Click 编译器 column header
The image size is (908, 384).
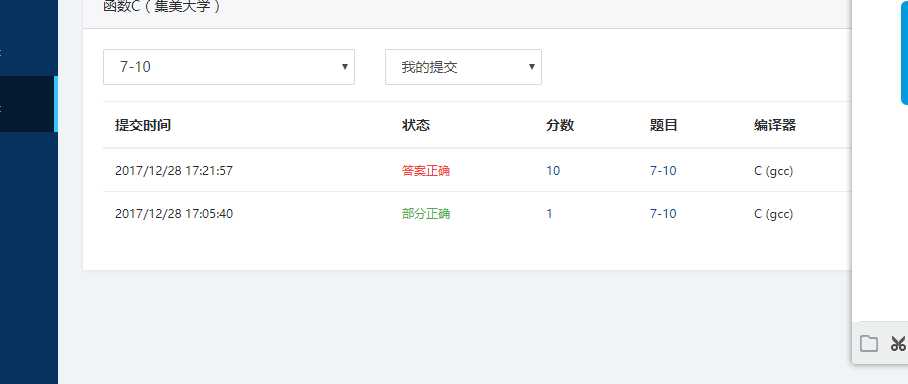pyautogui.click(x=775, y=125)
